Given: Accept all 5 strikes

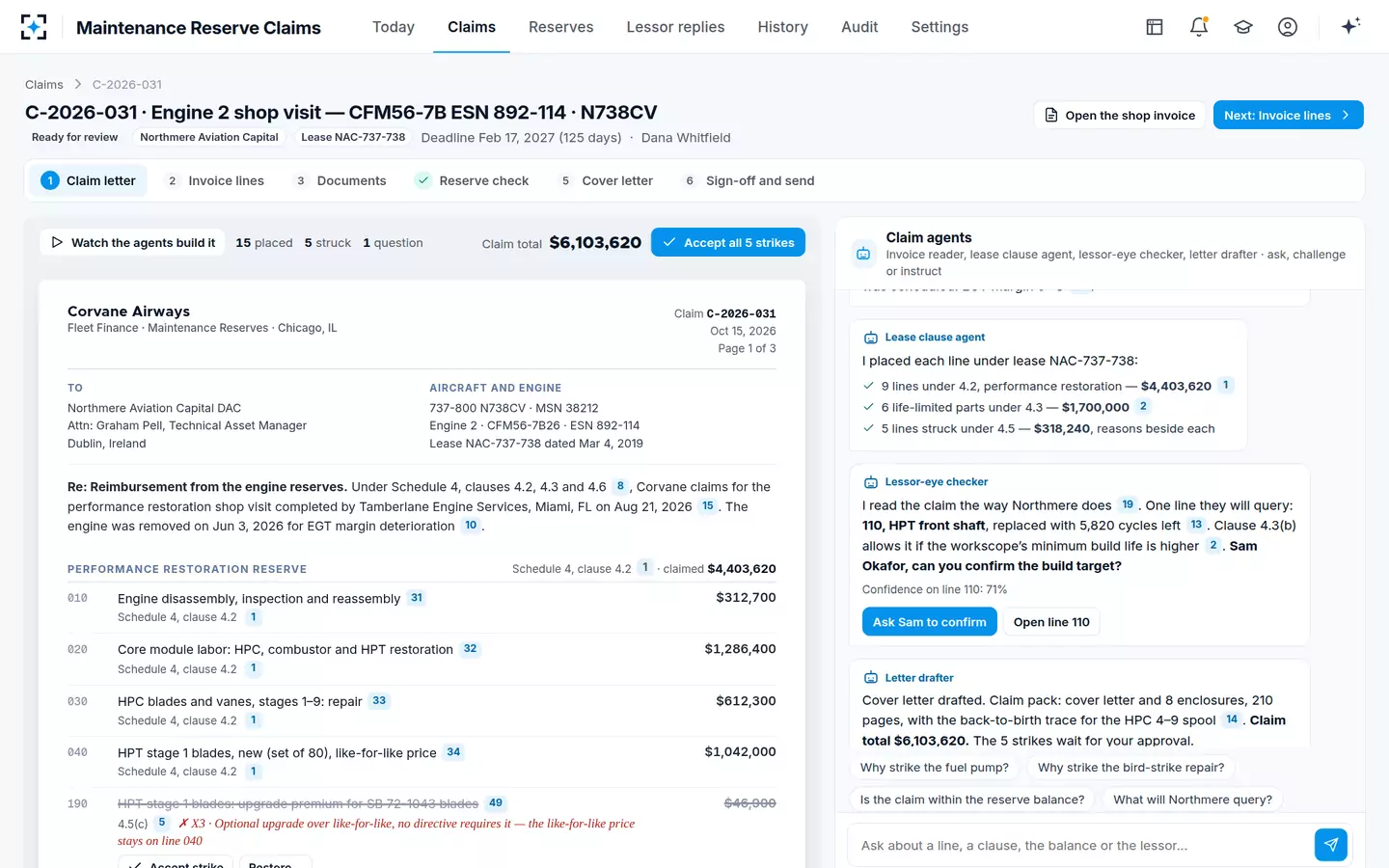Looking at the screenshot, I should point(728,242).
